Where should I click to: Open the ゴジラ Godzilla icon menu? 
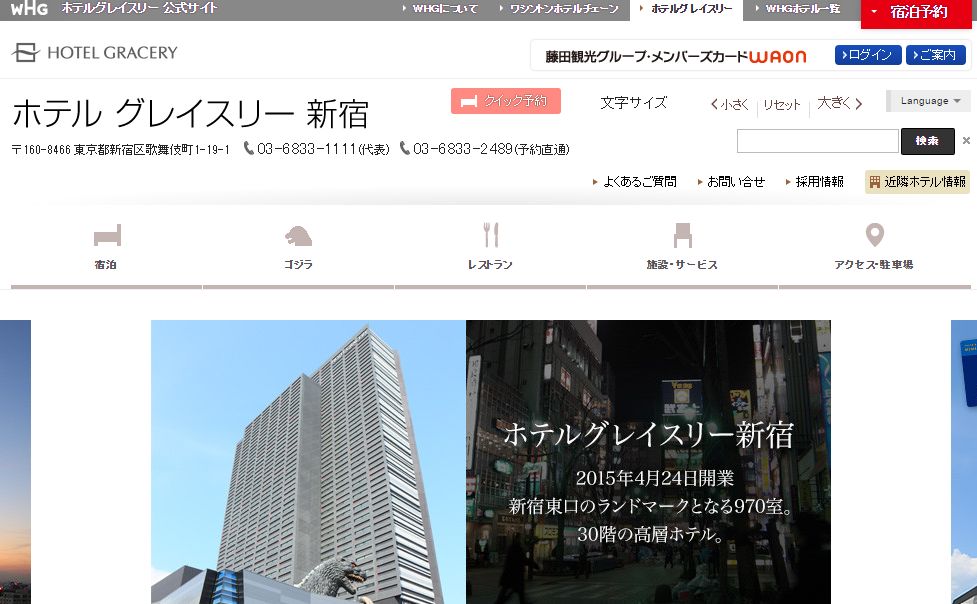(298, 247)
